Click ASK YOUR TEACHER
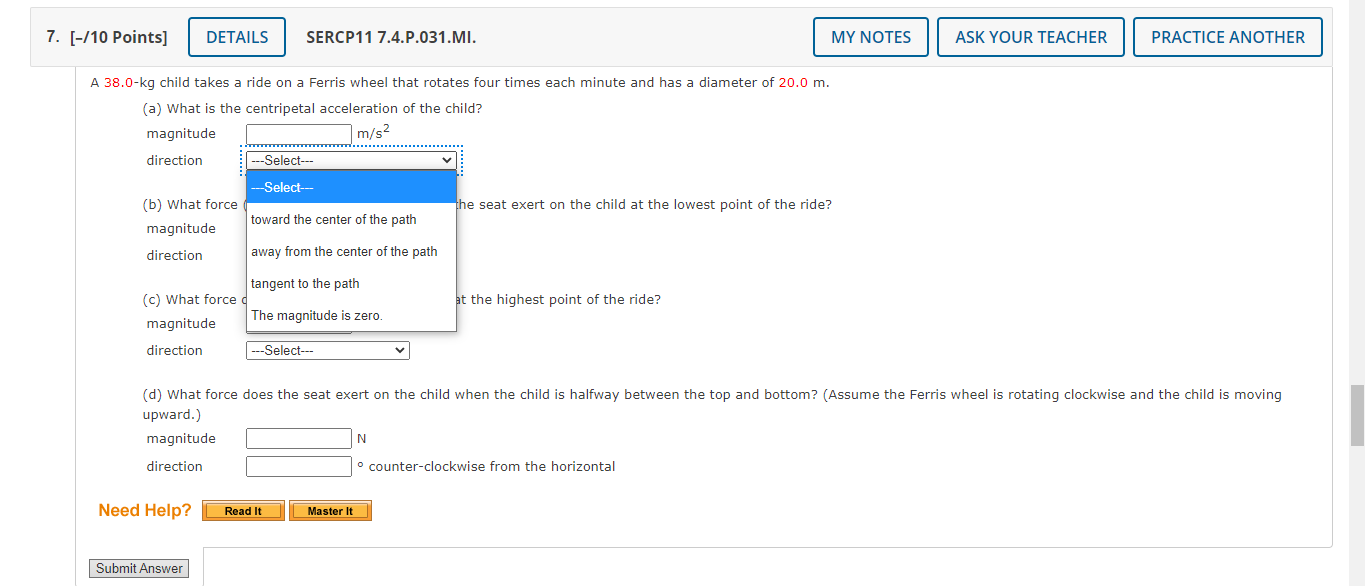Screen dimensions: 1365x586 tap(1030, 36)
